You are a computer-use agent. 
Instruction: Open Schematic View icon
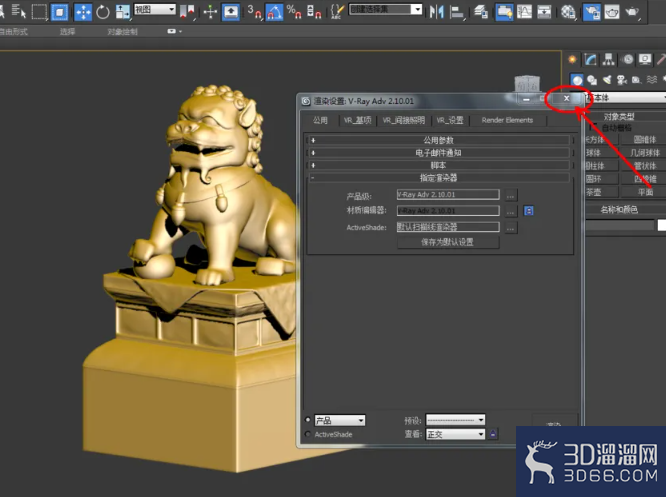544,12
